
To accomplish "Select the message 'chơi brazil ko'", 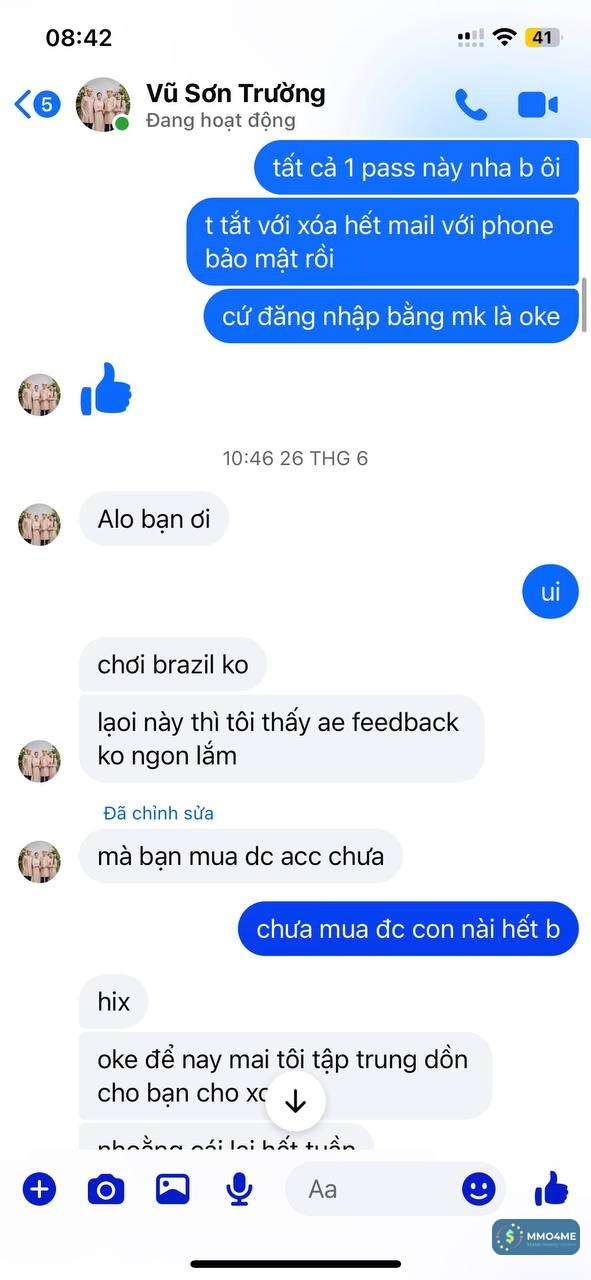I will [173, 664].
